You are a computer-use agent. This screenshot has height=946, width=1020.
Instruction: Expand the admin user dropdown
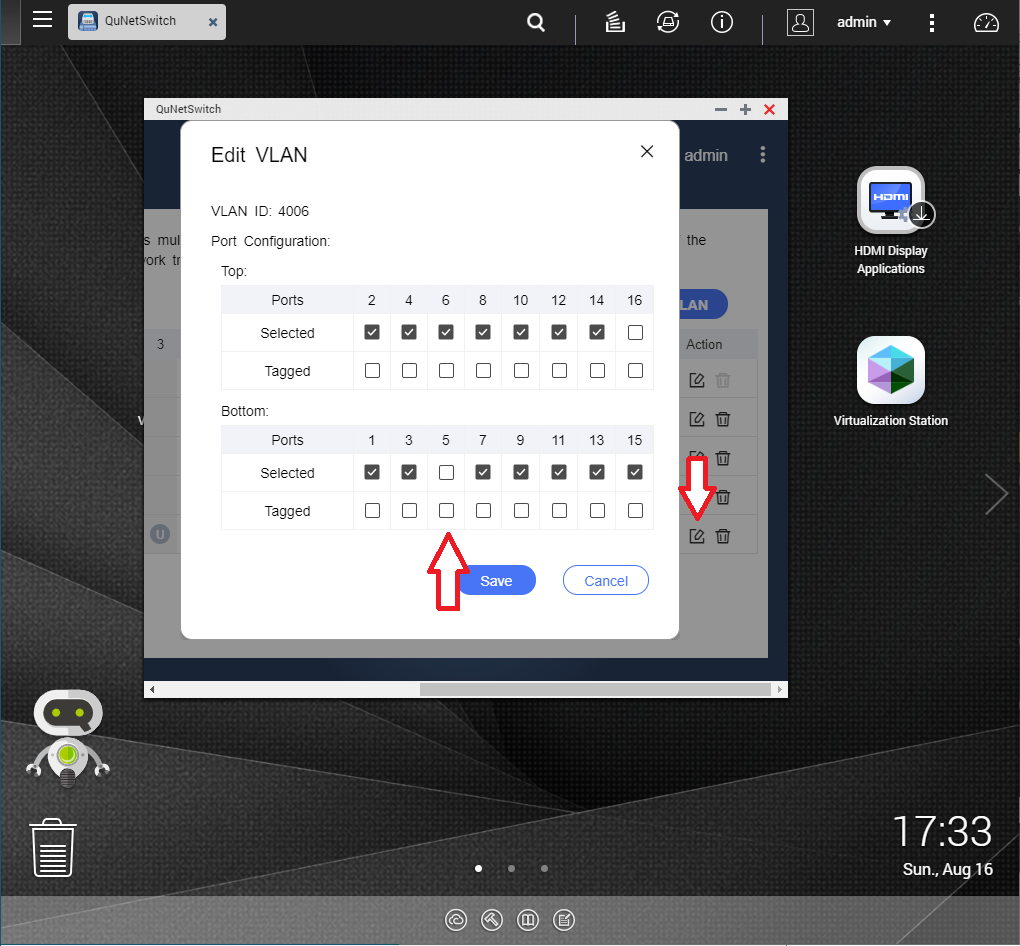(x=863, y=23)
